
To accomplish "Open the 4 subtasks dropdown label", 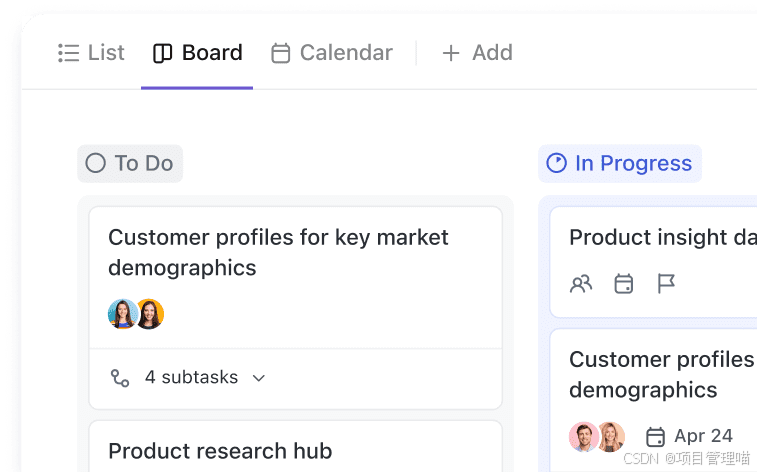I will click(x=191, y=377).
